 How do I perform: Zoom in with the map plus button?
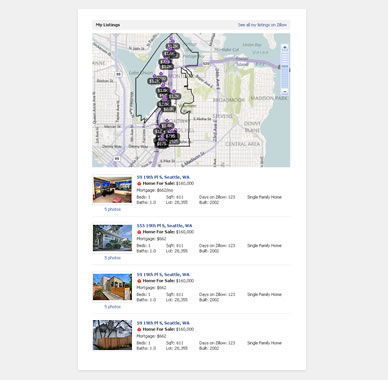click(x=285, y=47)
